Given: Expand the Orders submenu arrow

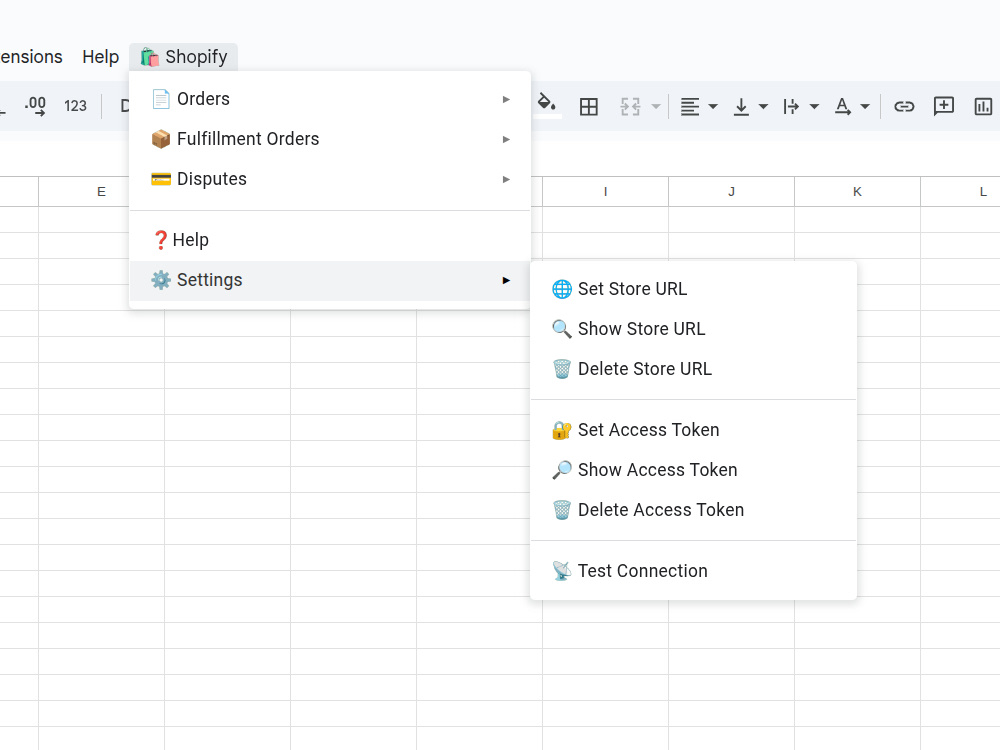Looking at the screenshot, I should pos(506,99).
